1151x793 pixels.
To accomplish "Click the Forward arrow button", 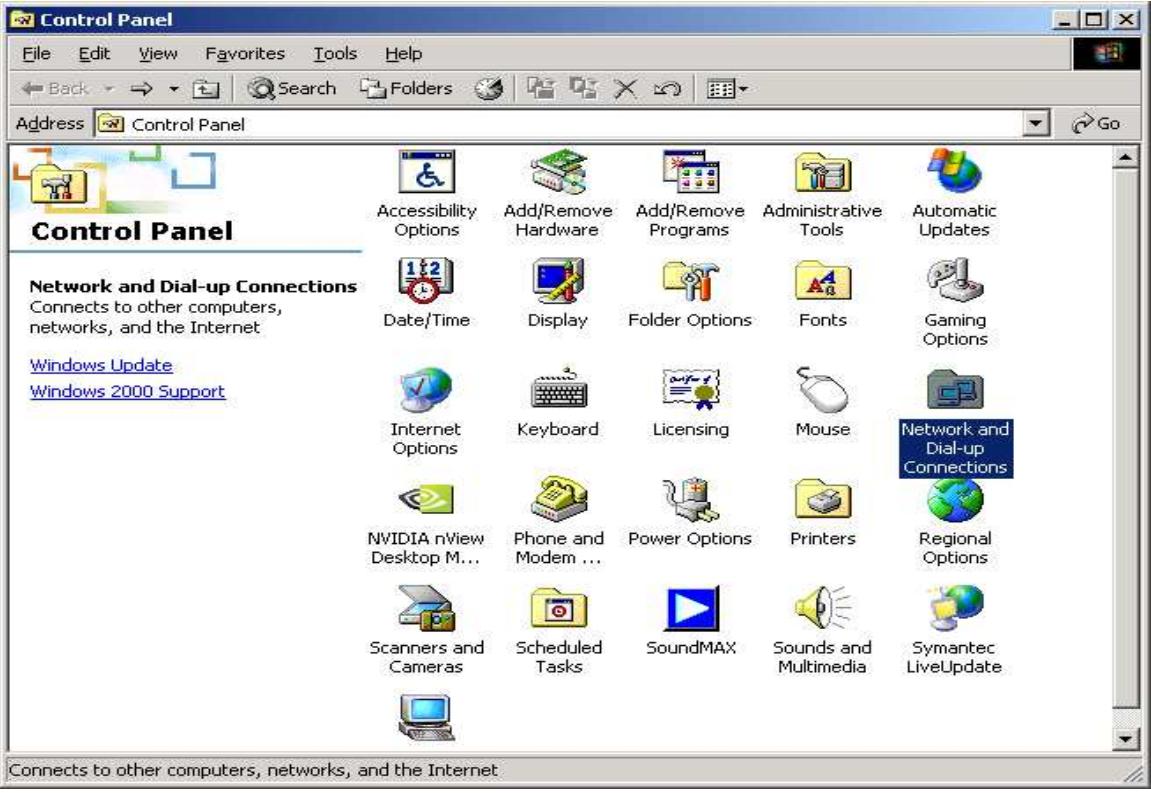I will pyautogui.click(x=142, y=89).
